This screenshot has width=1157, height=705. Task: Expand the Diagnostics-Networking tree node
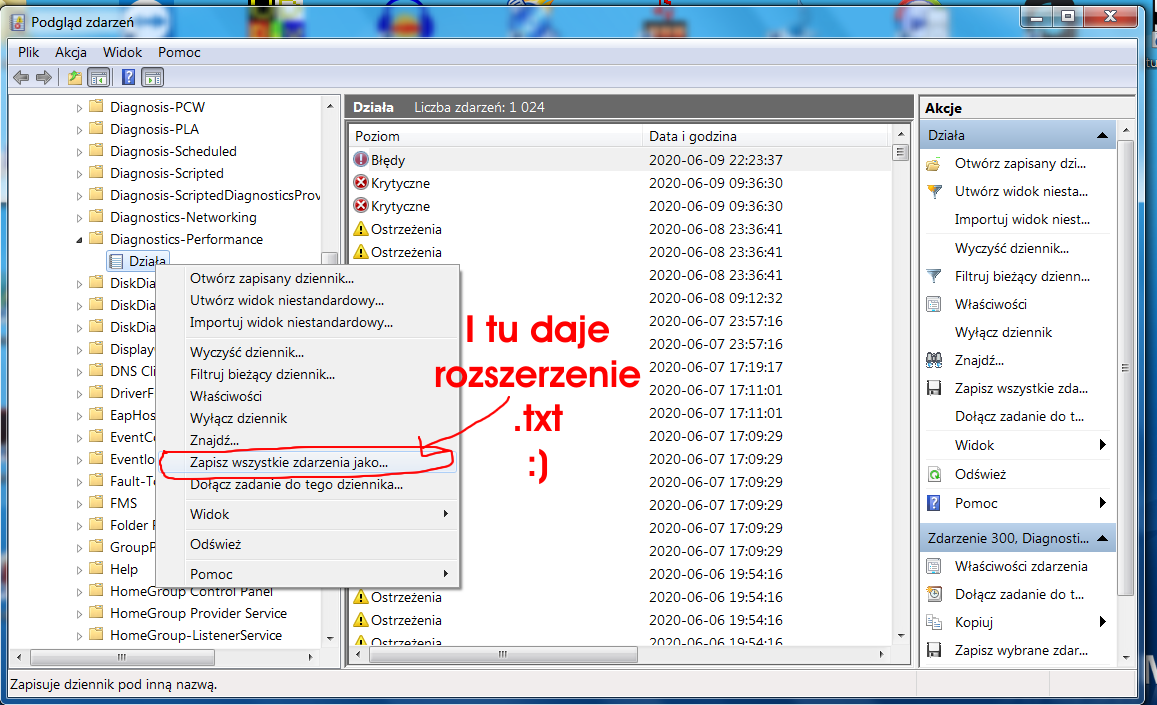[x=80, y=218]
